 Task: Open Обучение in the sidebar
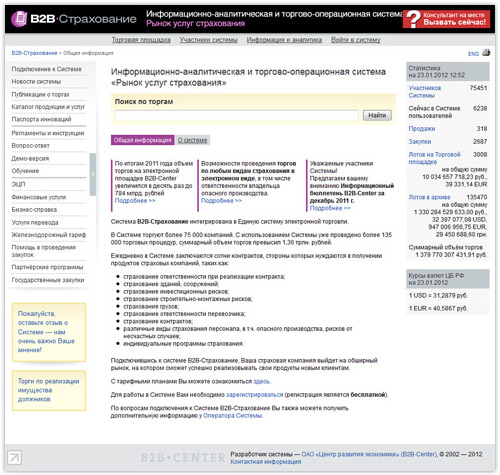point(25,171)
